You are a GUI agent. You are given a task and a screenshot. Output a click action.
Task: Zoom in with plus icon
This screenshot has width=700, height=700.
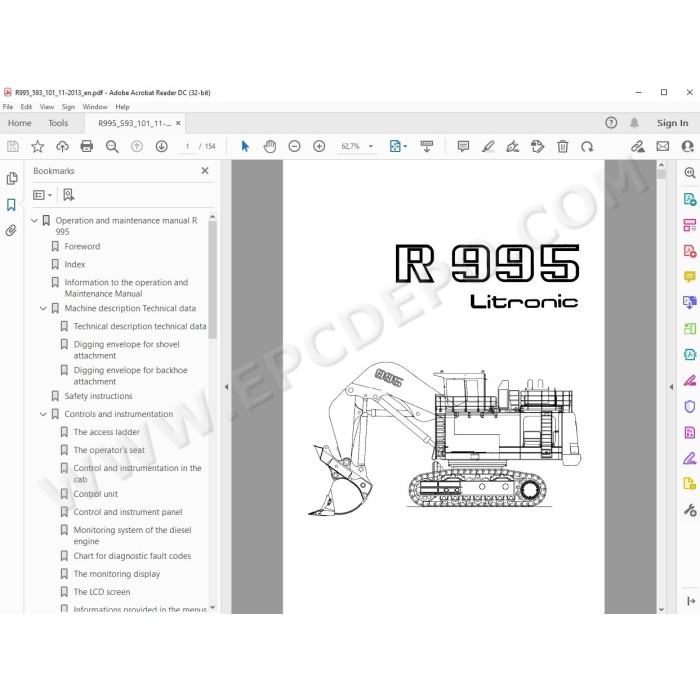(x=319, y=146)
